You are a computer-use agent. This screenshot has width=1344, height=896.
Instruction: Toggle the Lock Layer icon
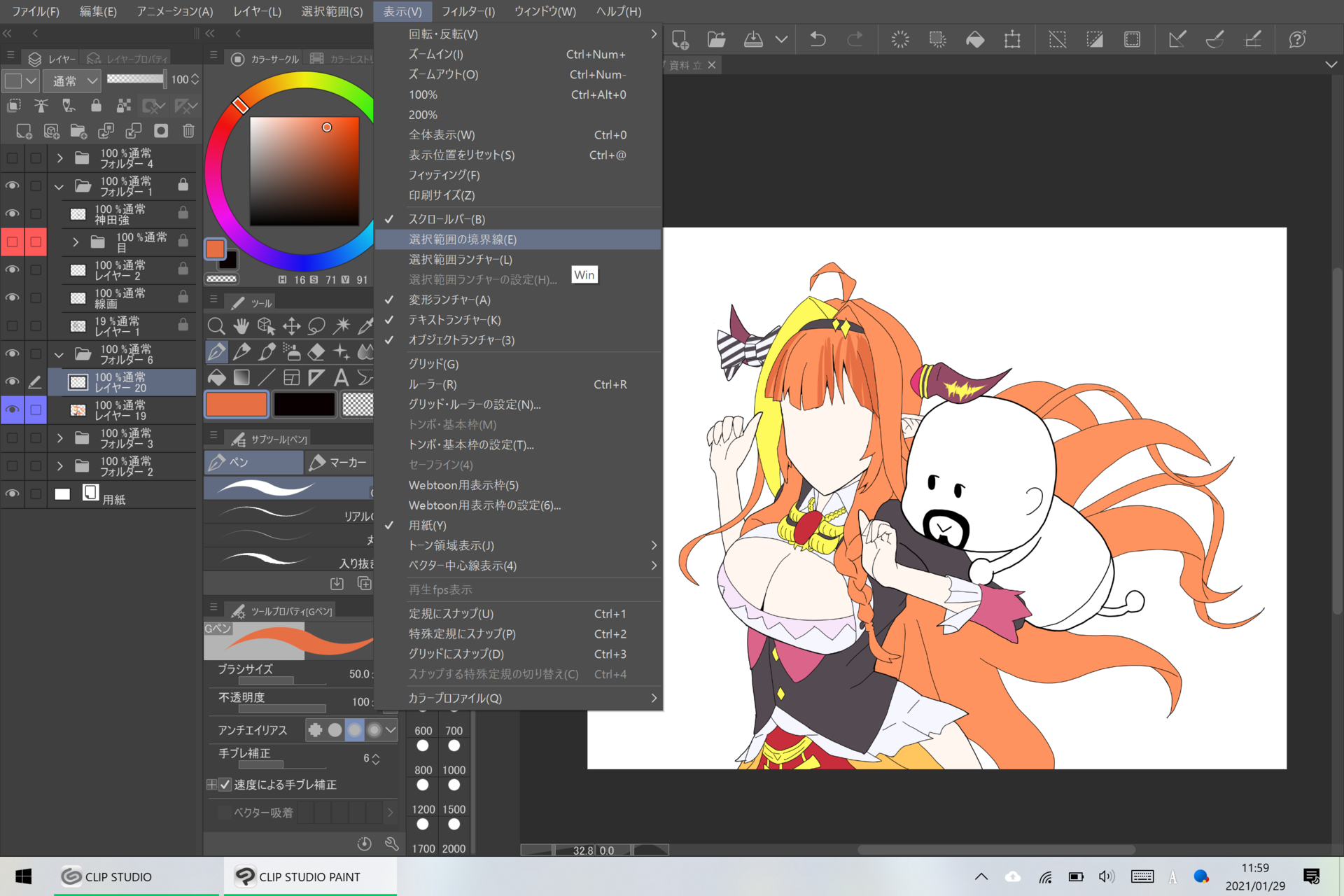[x=96, y=106]
